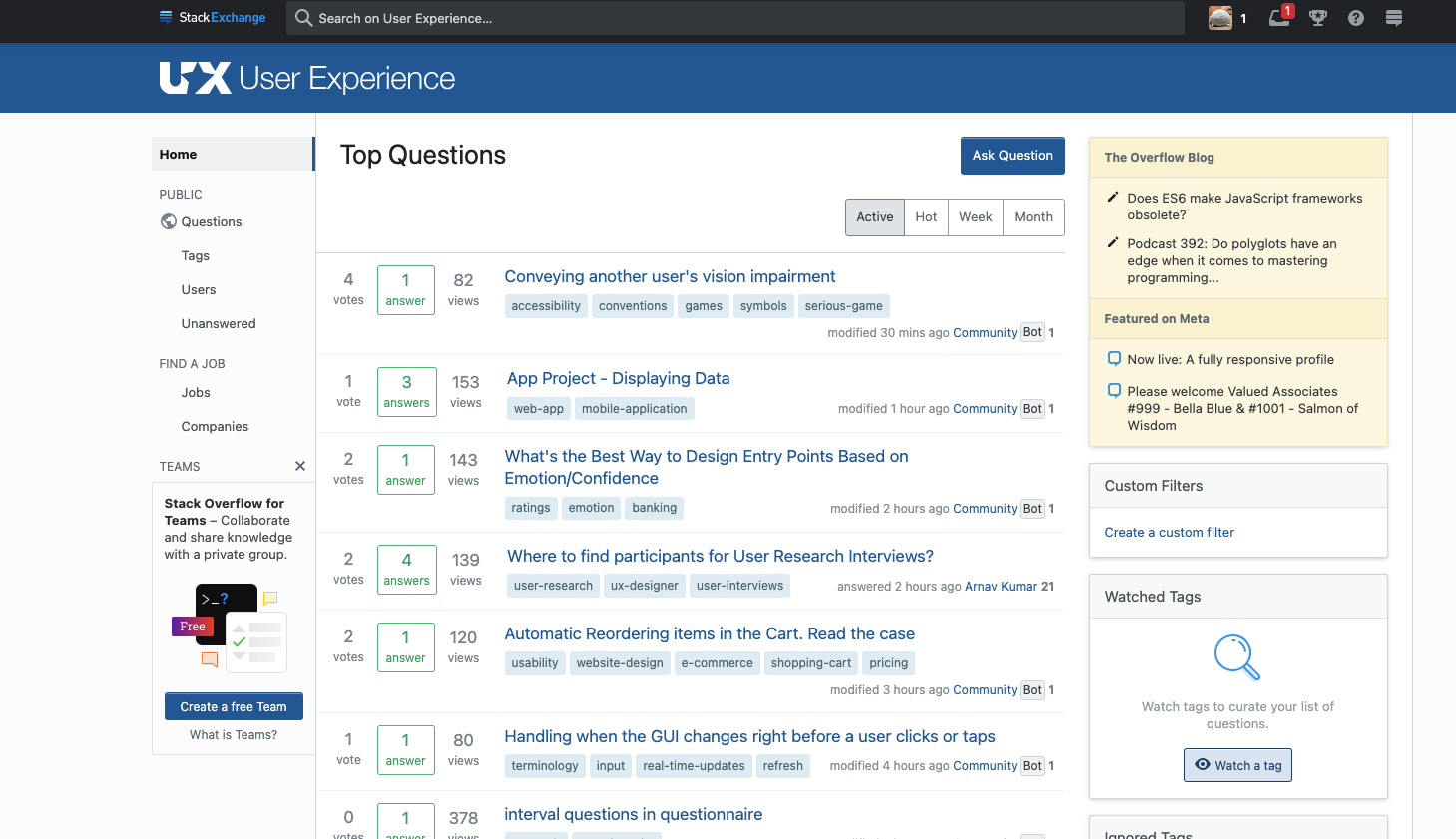The width and height of the screenshot is (1456, 839).
Task: Go to Unanswered in the sidebar
Action: [x=219, y=323]
